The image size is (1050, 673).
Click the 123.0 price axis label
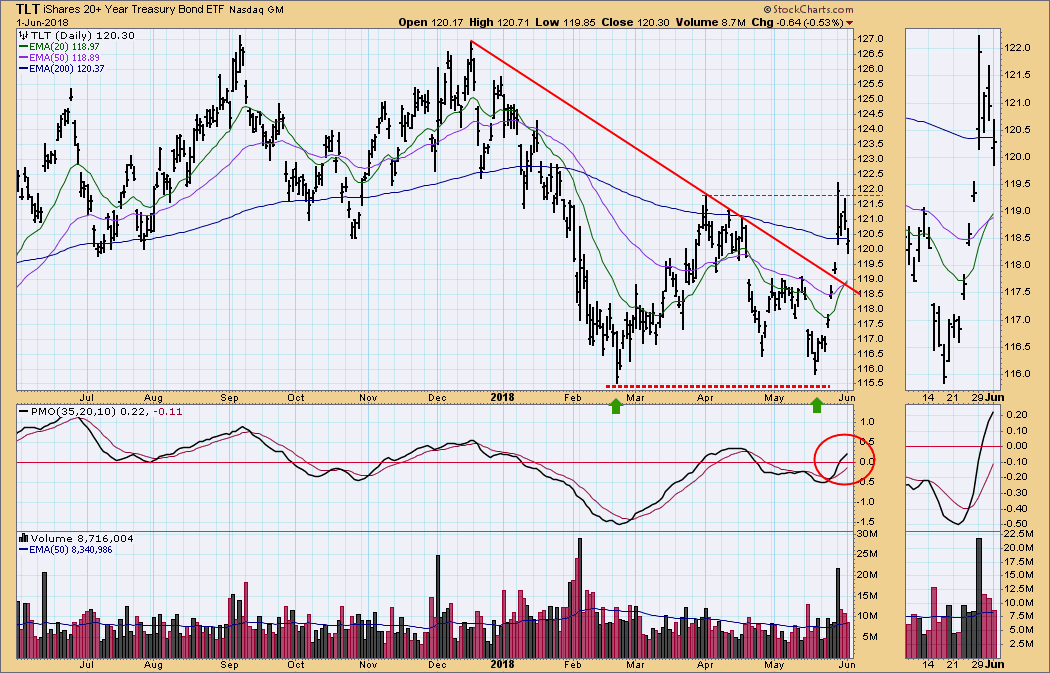click(x=870, y=159)
